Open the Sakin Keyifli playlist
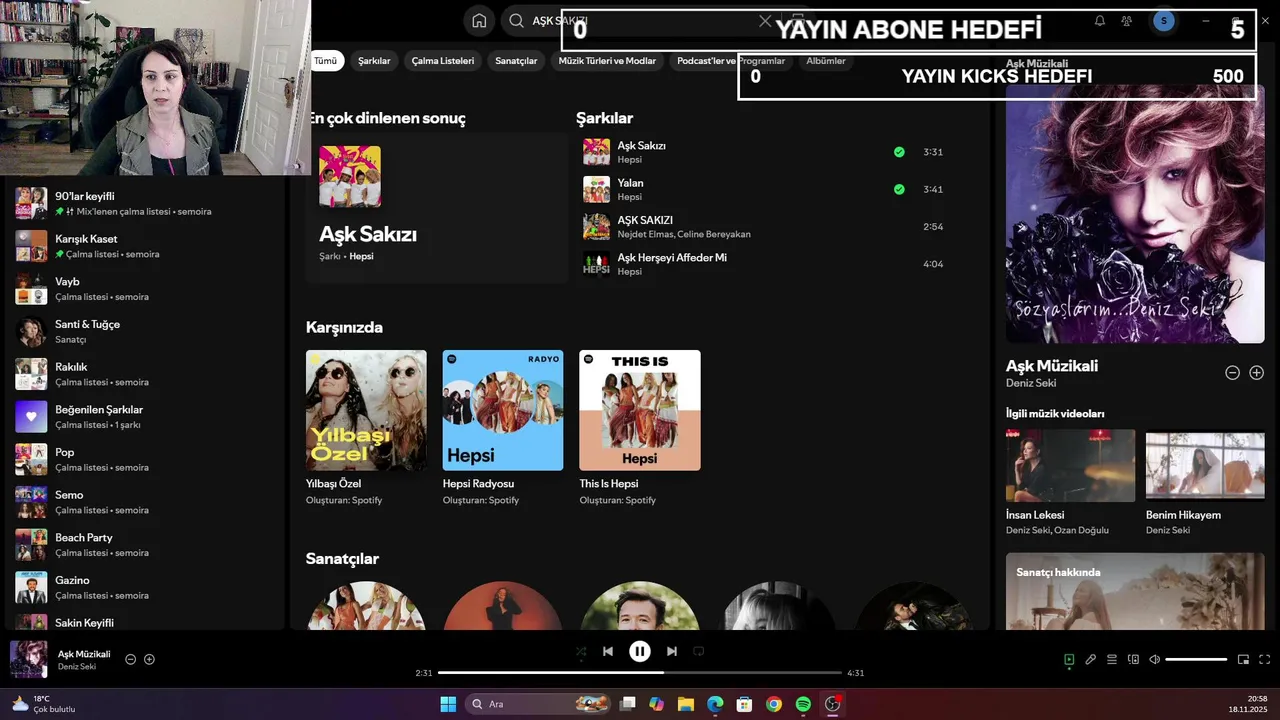The image size is (1280, 720). (146, 621)
